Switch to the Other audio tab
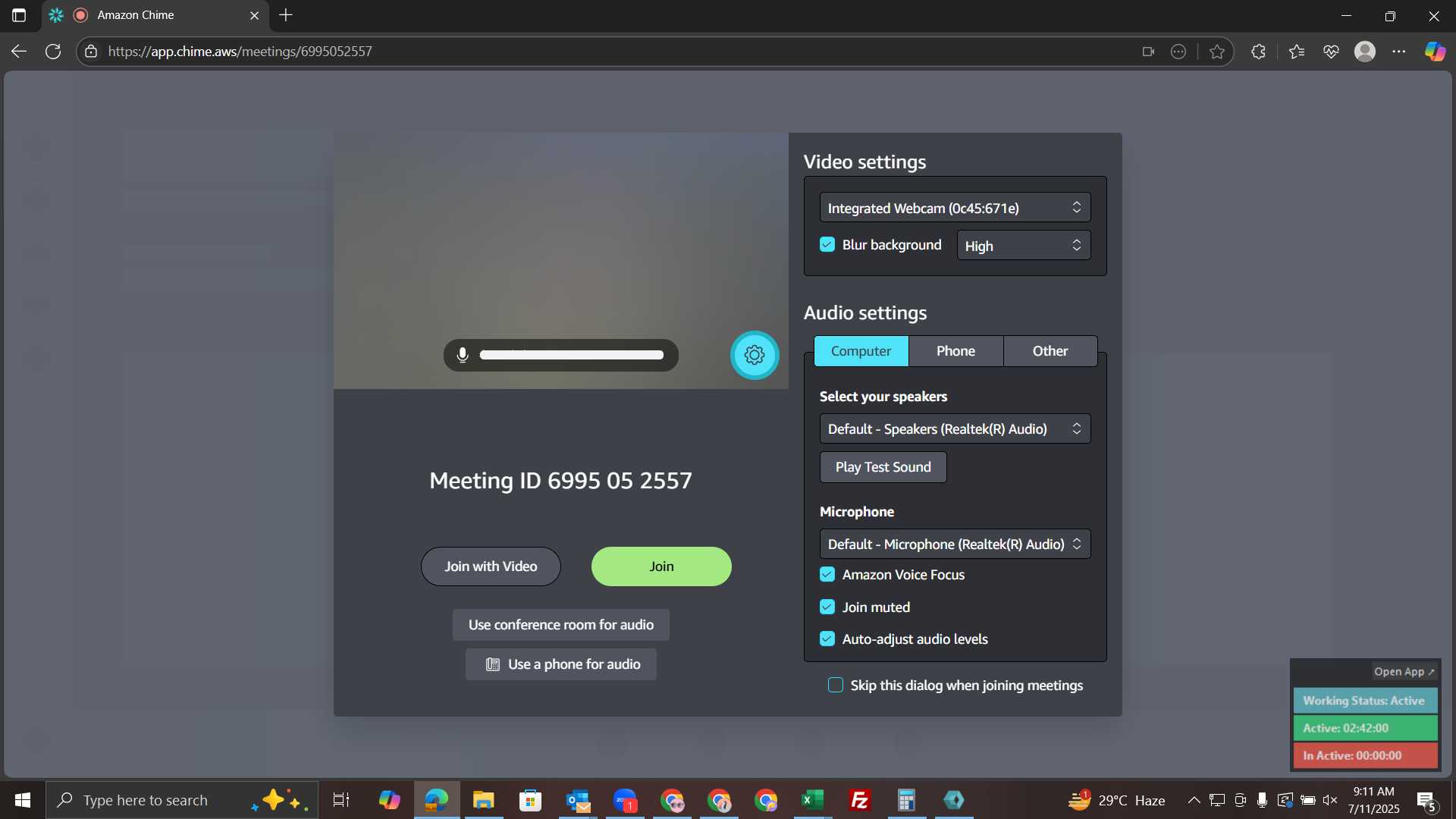The image size is (1456, 819). [1050, 351]
